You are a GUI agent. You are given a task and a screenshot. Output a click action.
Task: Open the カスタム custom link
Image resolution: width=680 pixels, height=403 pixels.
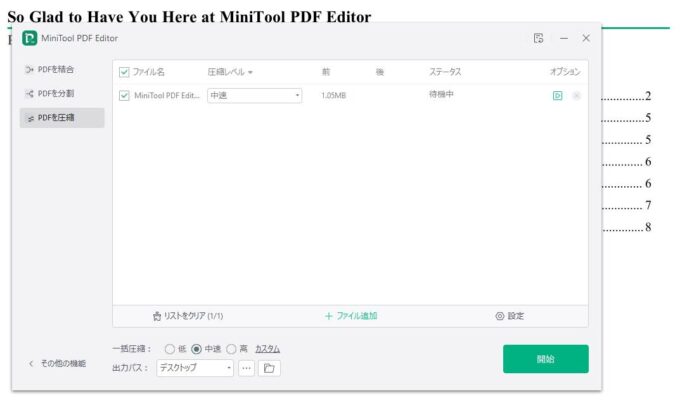pyautogui.click(x=267, y=349)
